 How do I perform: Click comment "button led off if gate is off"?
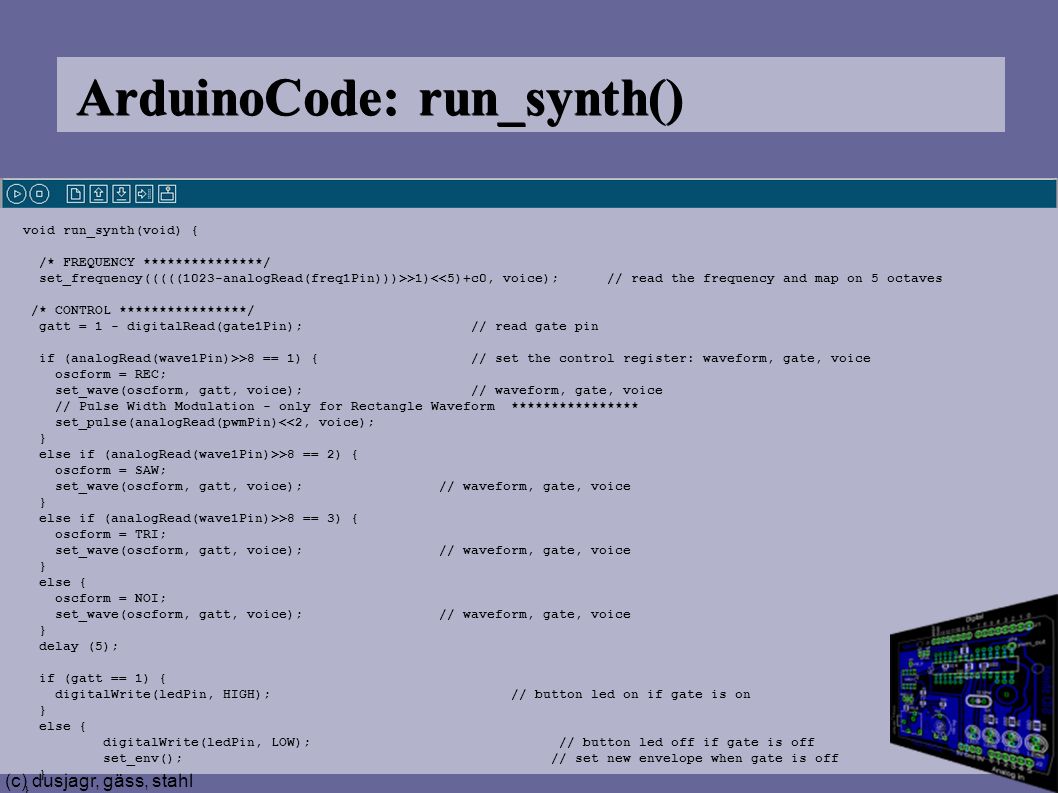point(687,742)
